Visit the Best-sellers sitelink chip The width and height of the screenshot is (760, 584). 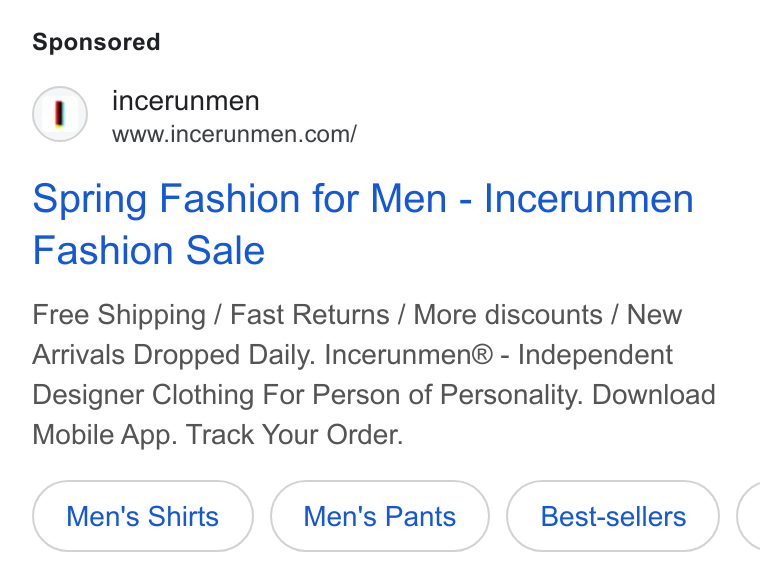tap(613, 516)
